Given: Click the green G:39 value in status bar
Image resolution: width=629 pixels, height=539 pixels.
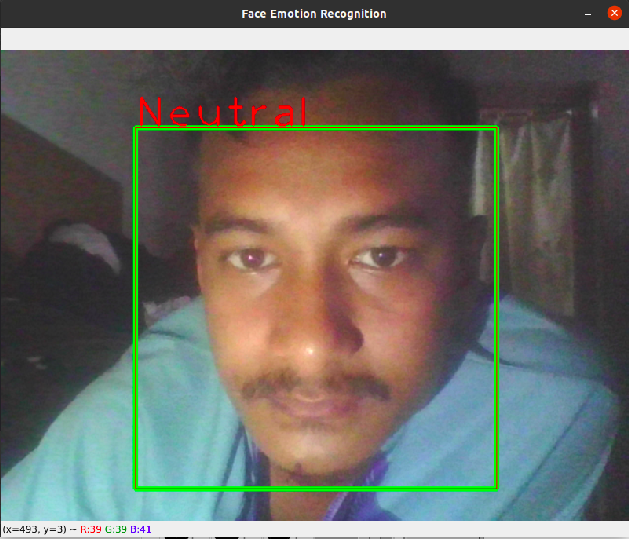Looking at the screenshot, I should pos(116,529).
